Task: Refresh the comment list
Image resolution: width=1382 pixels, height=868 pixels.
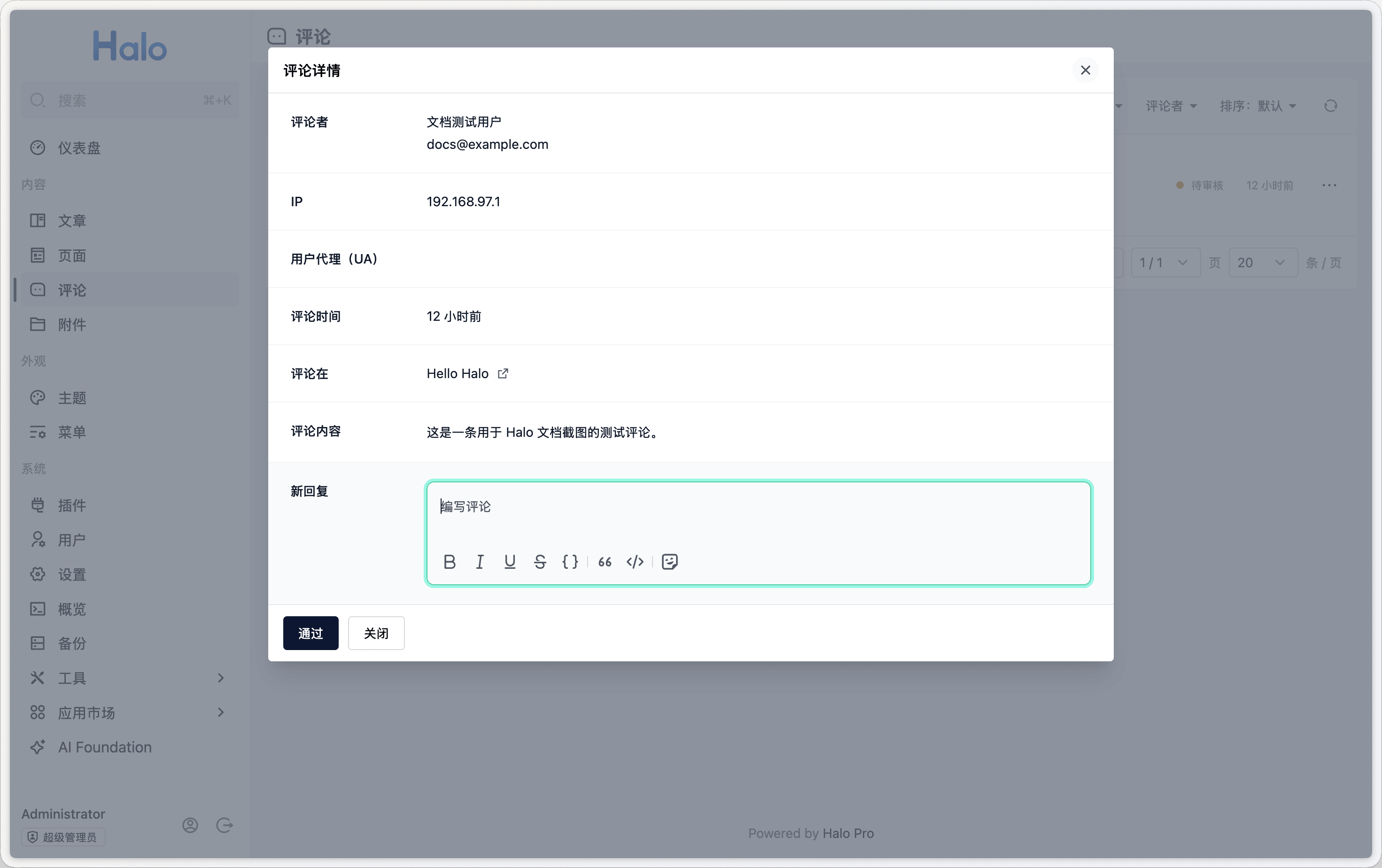Action: tap(1330, 106)
